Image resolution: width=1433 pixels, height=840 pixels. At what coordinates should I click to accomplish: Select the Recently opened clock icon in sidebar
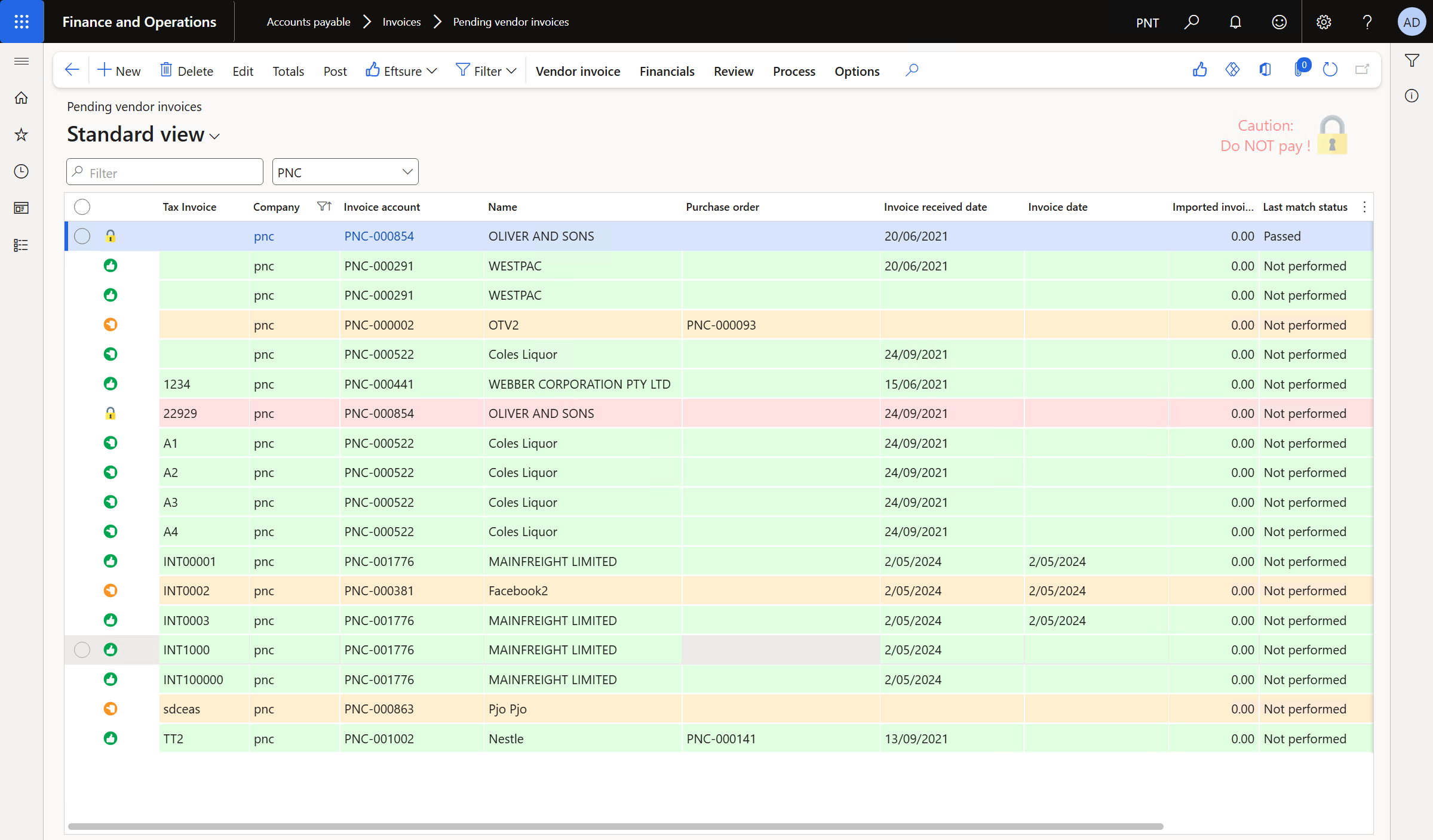tap(21, 171)
